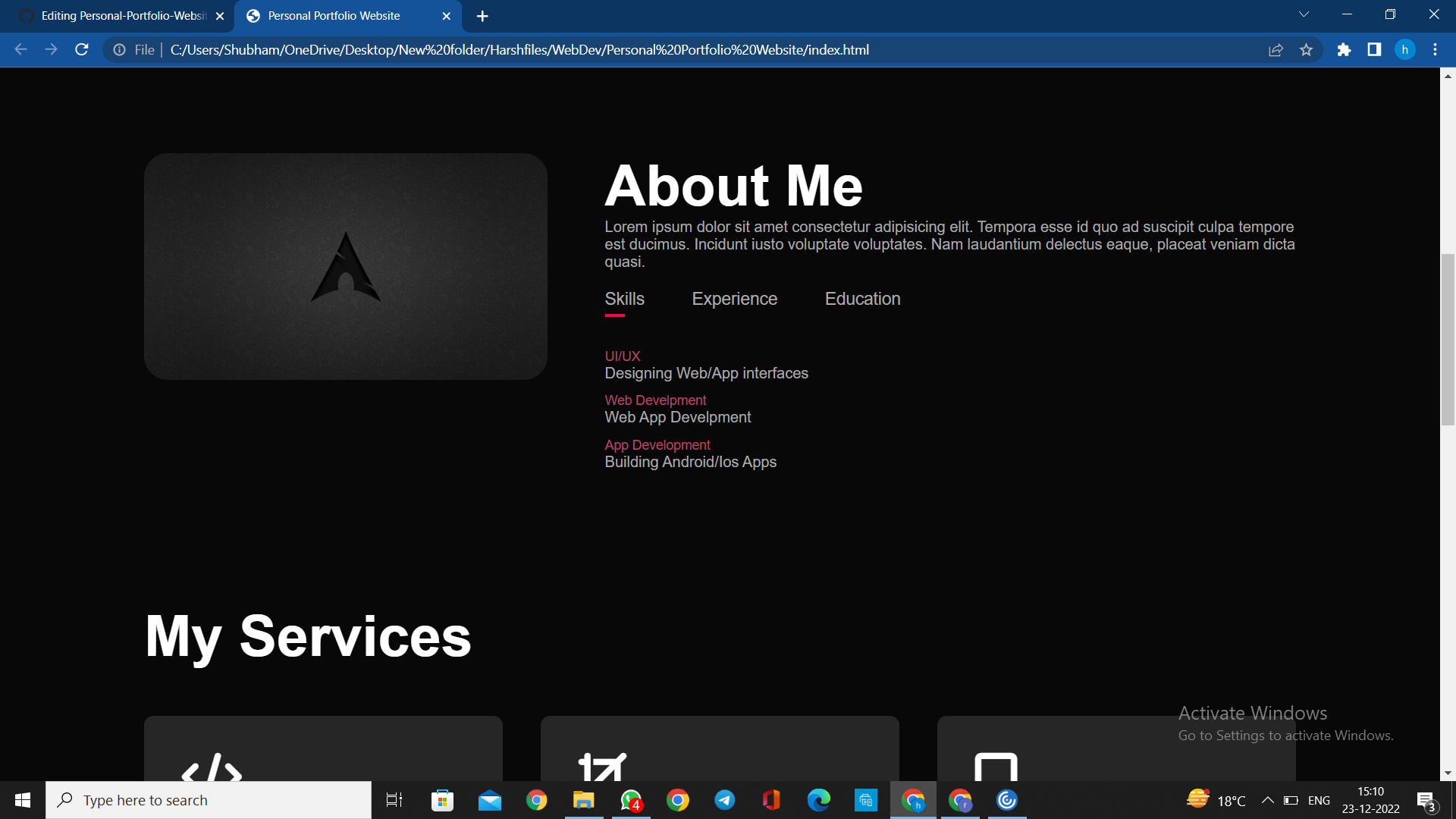Reload the page with the refresh icon
The width and height of the screenshot is (1456, 819).
tap(82, 50)
